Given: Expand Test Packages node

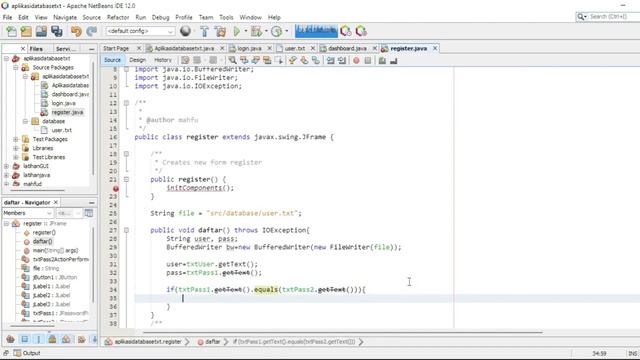Looking at the screenshot, I should pyautogui.click(x=16, y=139).
